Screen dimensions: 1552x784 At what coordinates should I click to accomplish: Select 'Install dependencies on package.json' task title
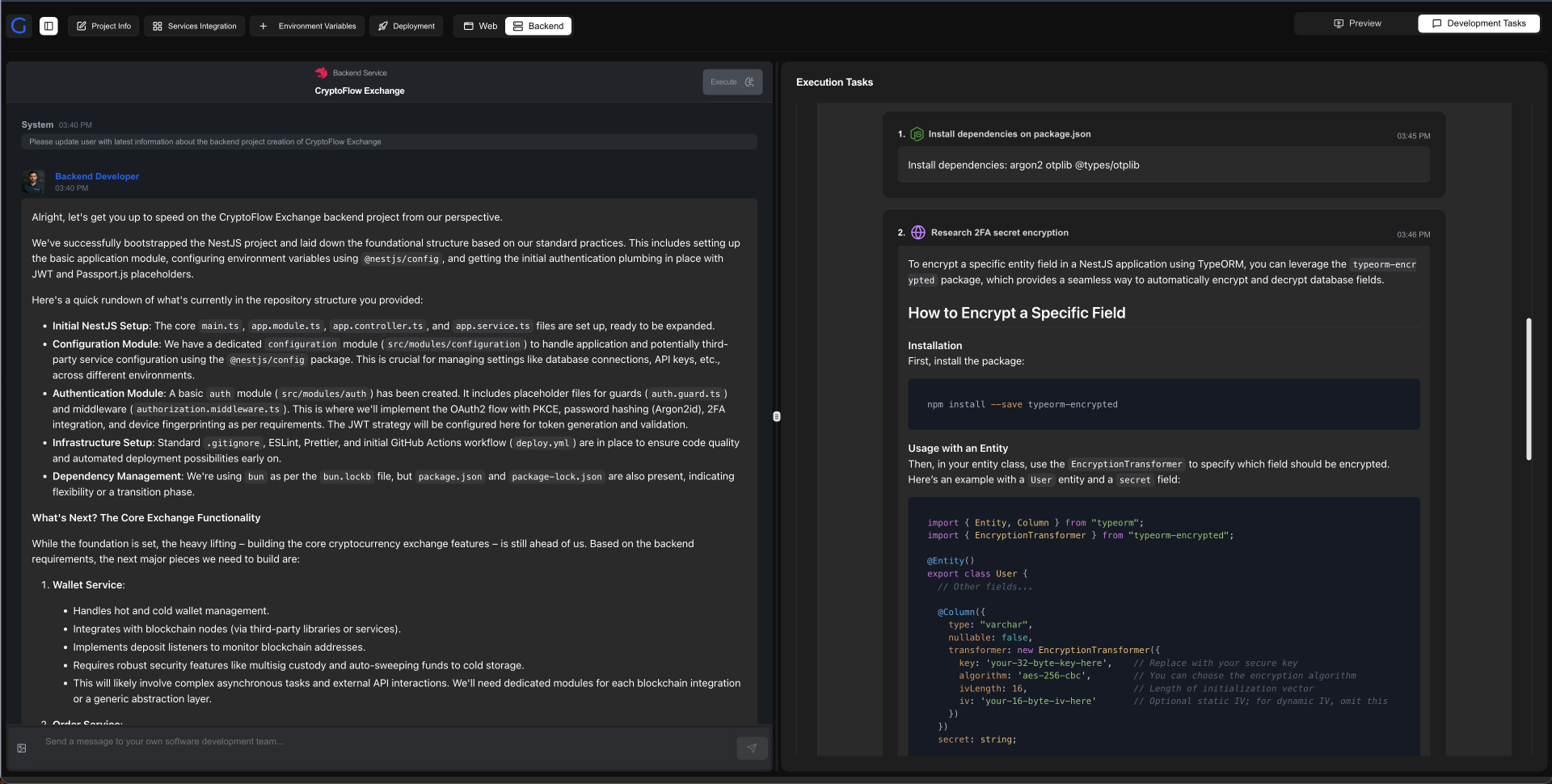click(1010, 134)
